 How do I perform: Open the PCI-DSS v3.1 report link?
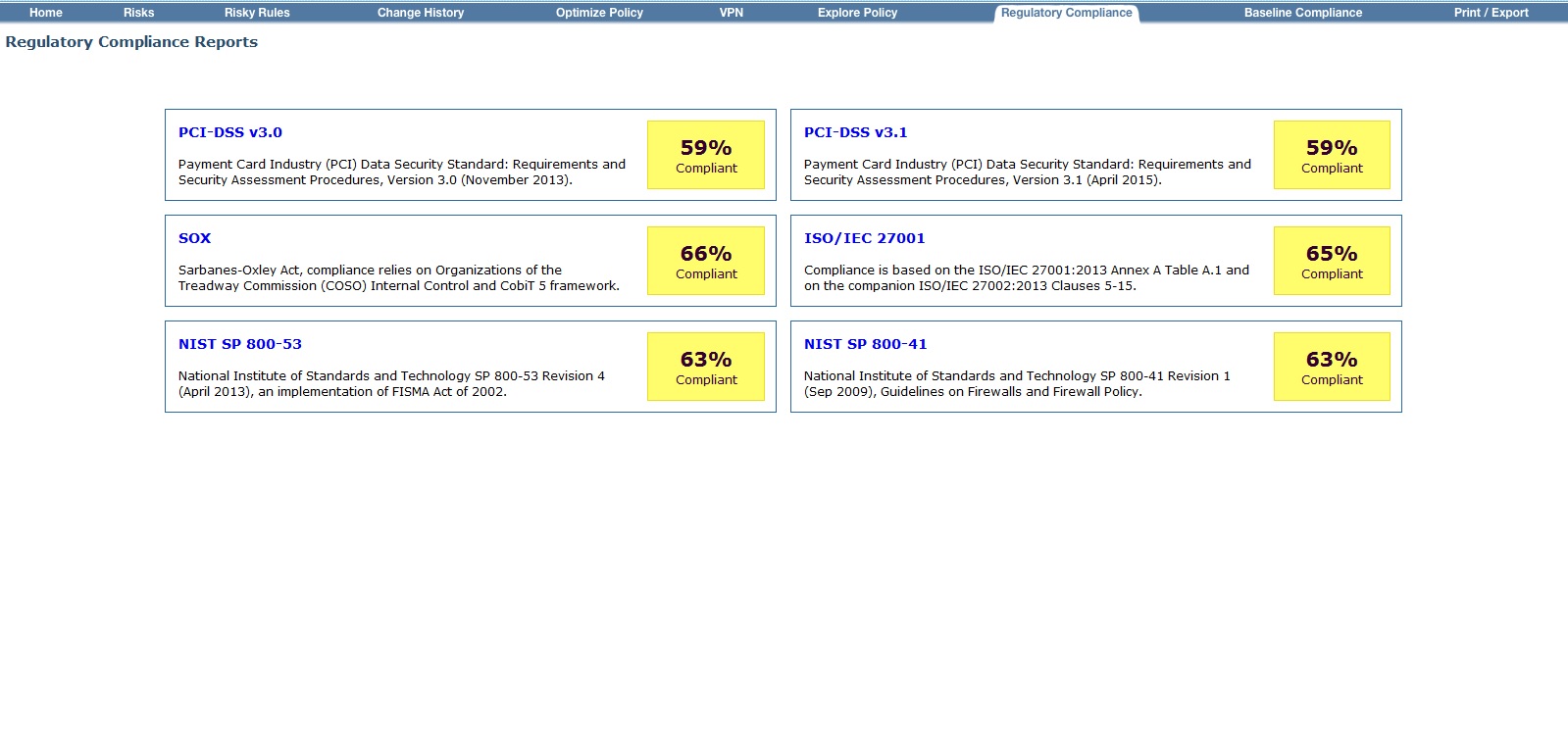click(x=855, y=132)
